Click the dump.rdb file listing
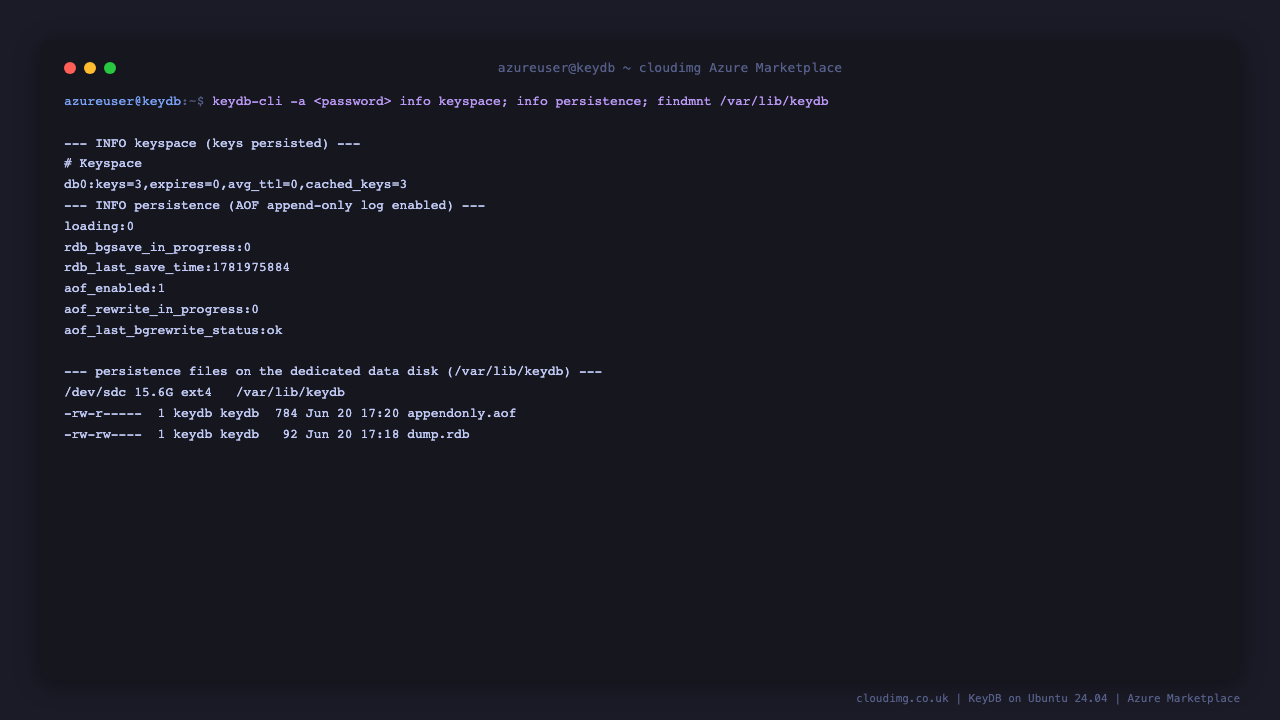 (267, 434)
